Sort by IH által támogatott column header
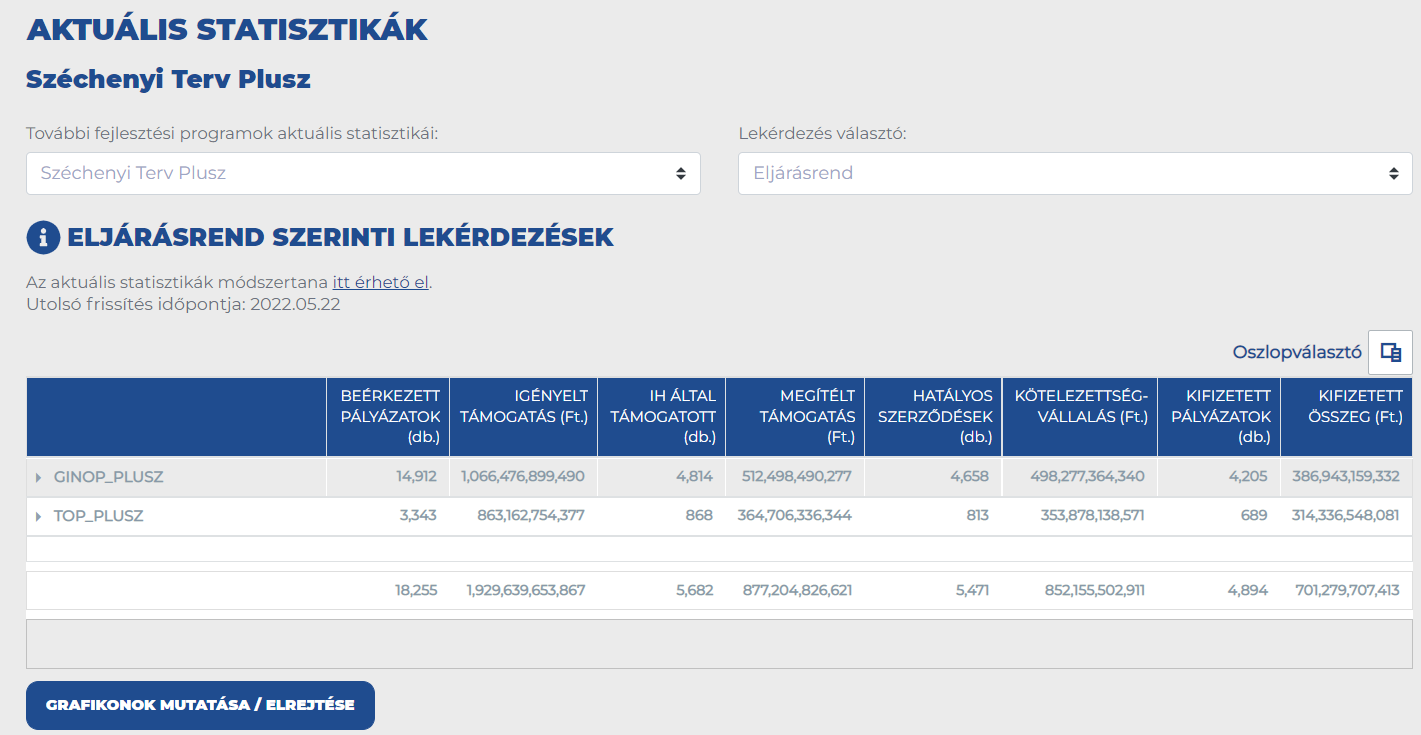The height and width of the screenshot is (735, 1421). pyautogui.click(x=662, y=417)
